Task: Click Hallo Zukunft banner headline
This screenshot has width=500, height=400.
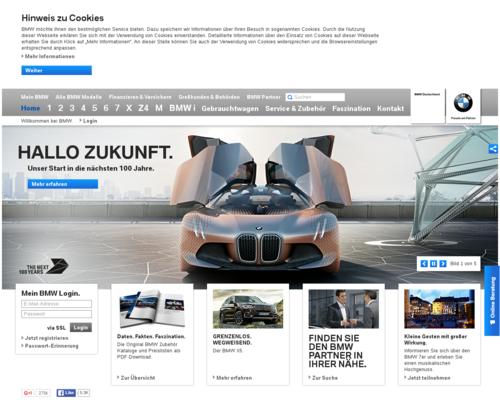Action: tap(95, 152)
